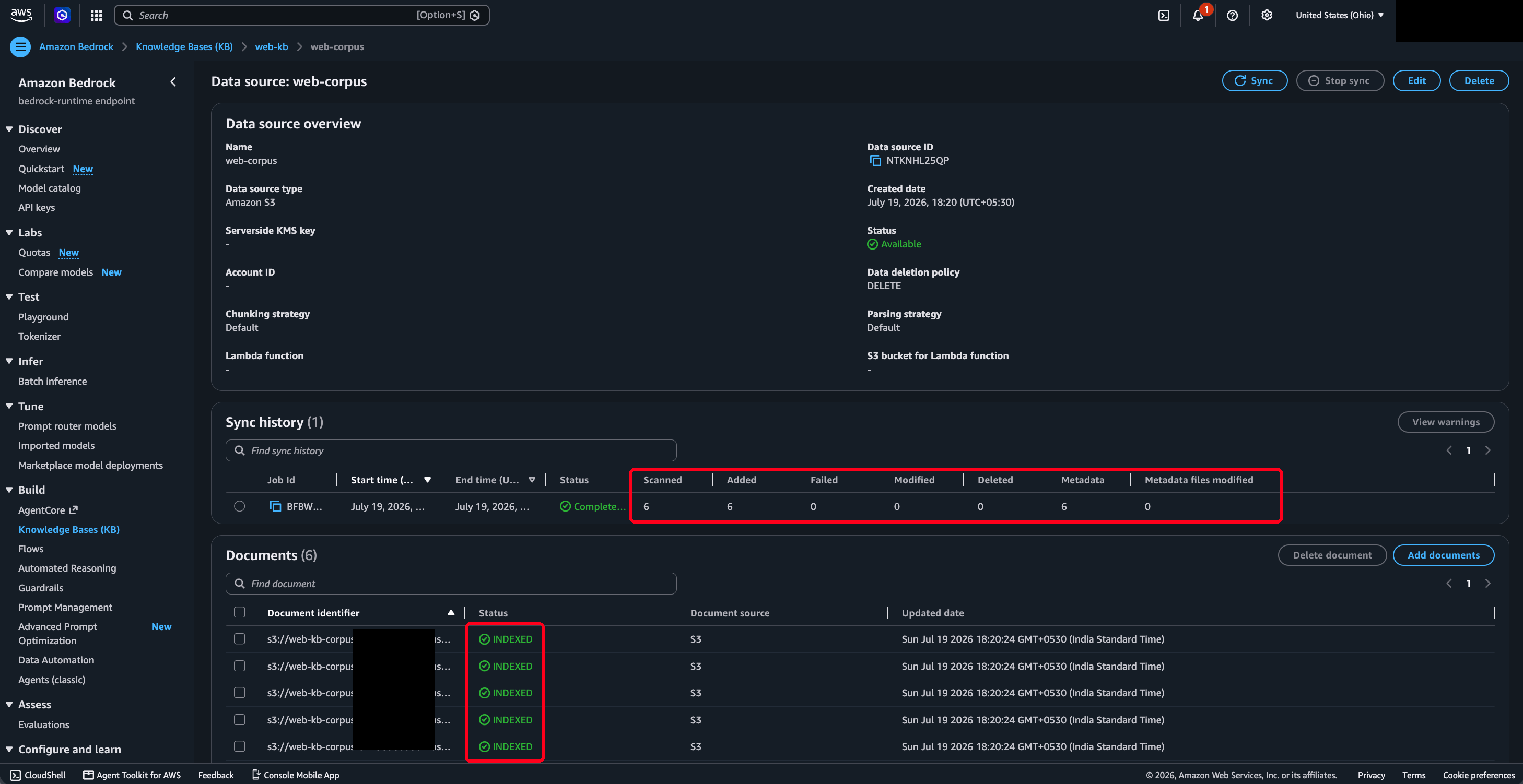
Task: Open Evaluations in sidebar
Action: pos(44,724)
